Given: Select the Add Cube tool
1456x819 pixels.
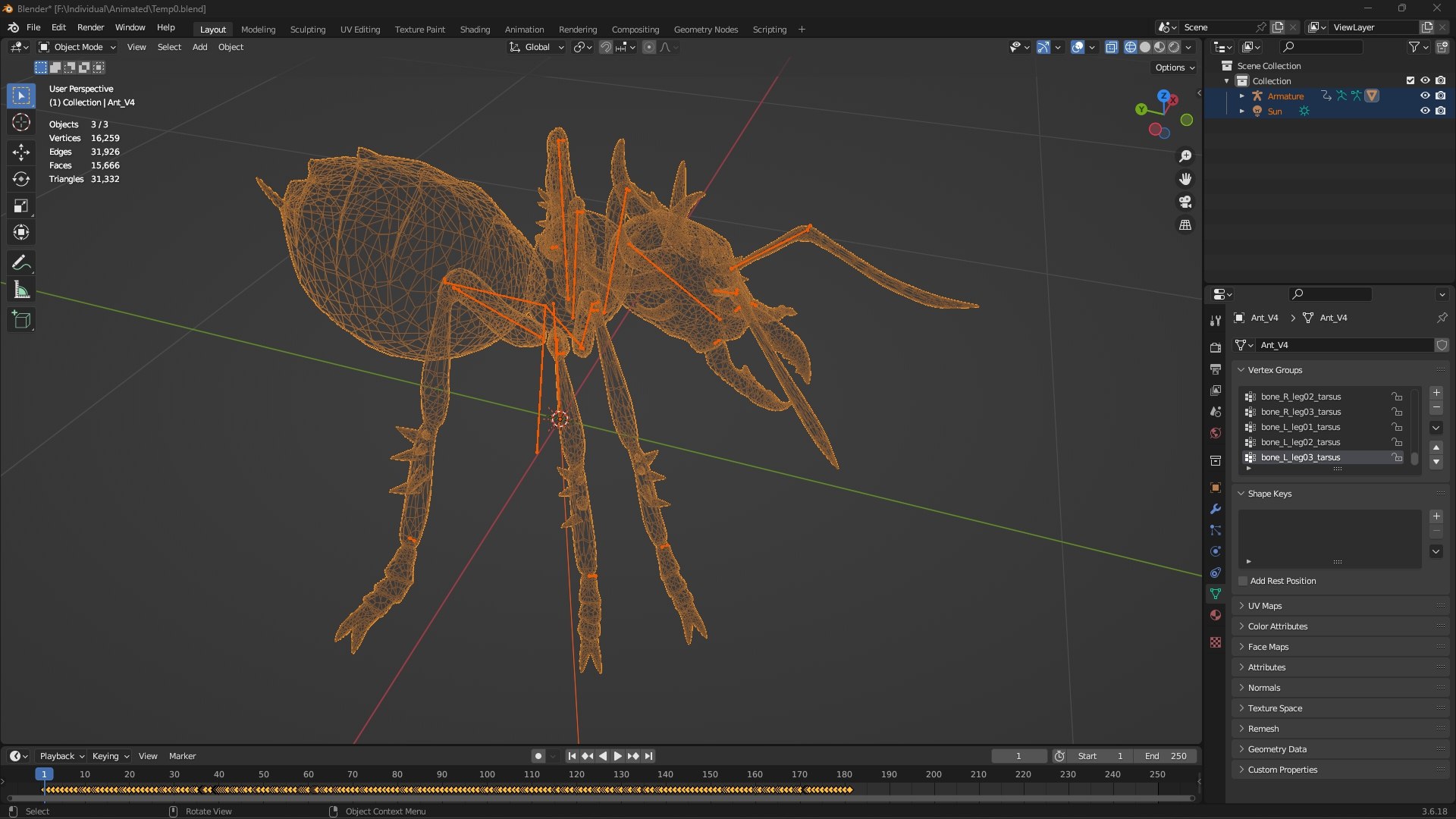Looking at the screenshot, I should click(21, 320).
